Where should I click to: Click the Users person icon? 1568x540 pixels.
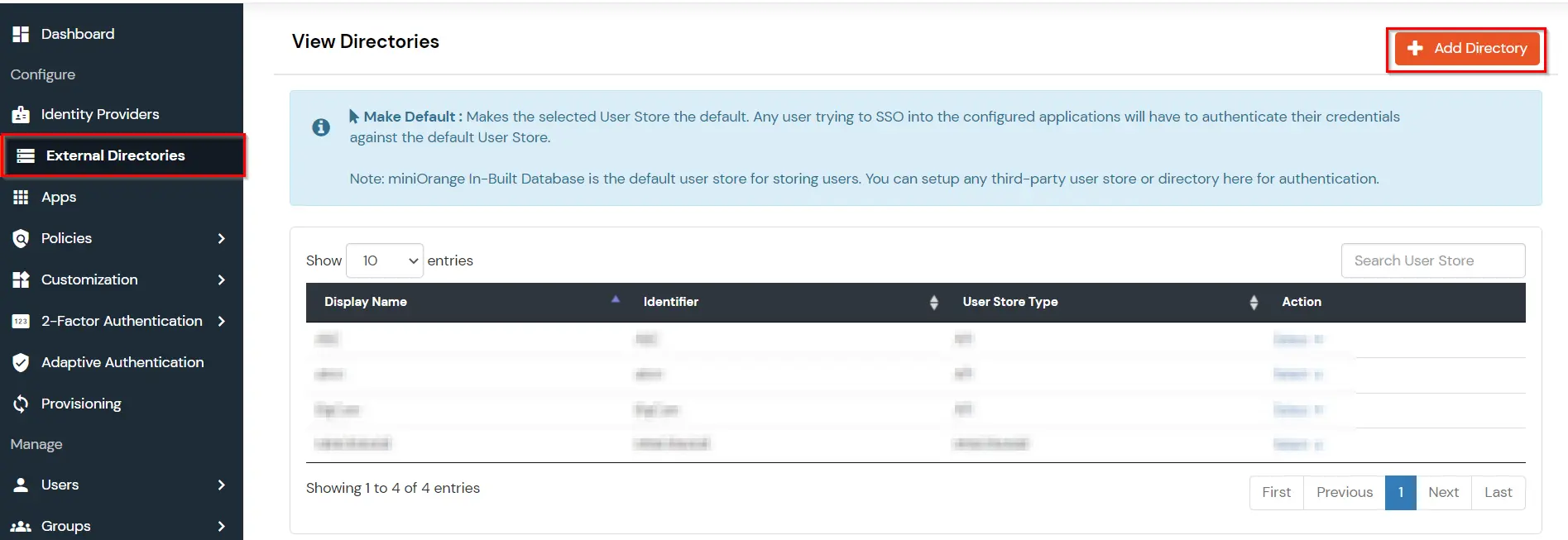(21, 485)
